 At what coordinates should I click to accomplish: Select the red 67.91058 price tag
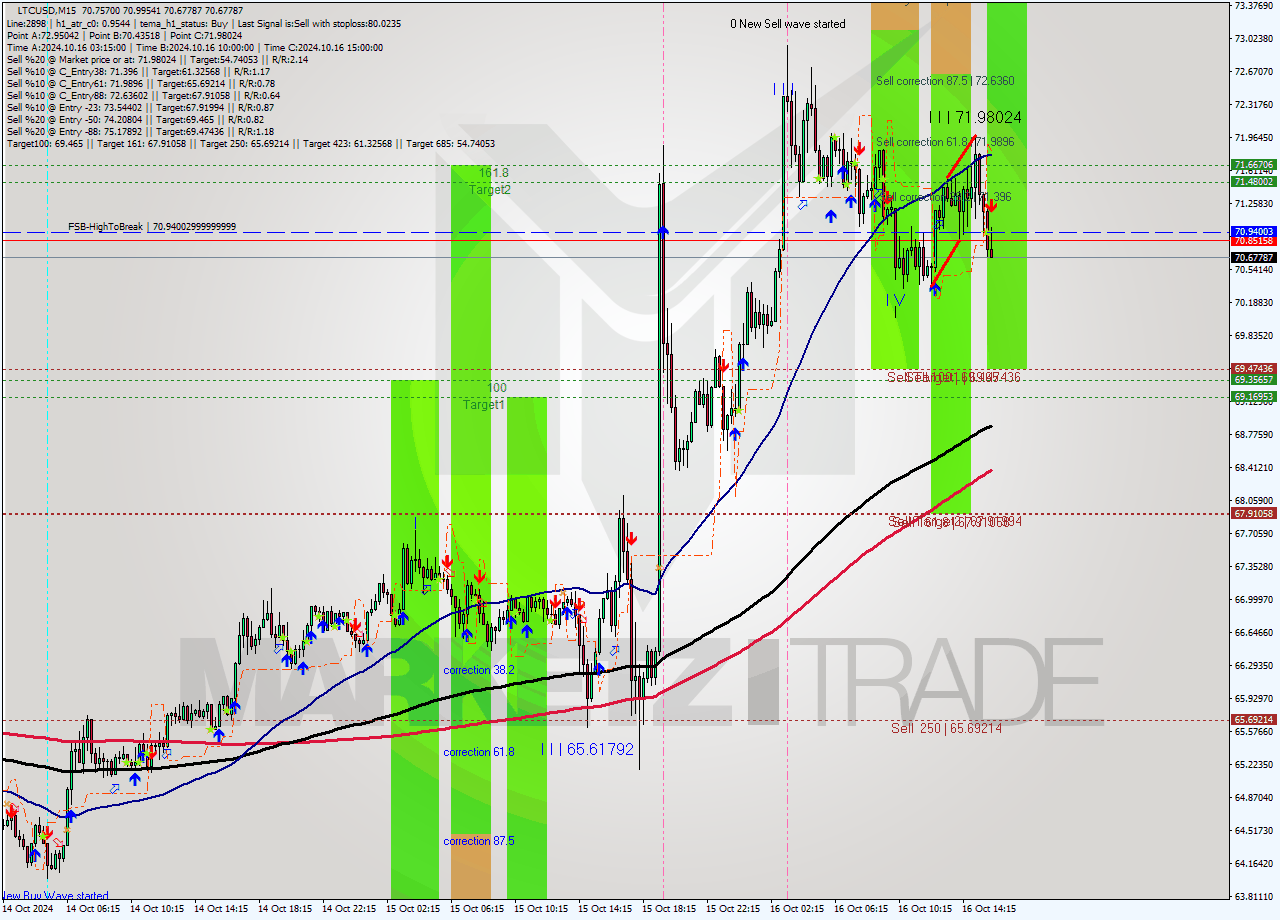1253,513
